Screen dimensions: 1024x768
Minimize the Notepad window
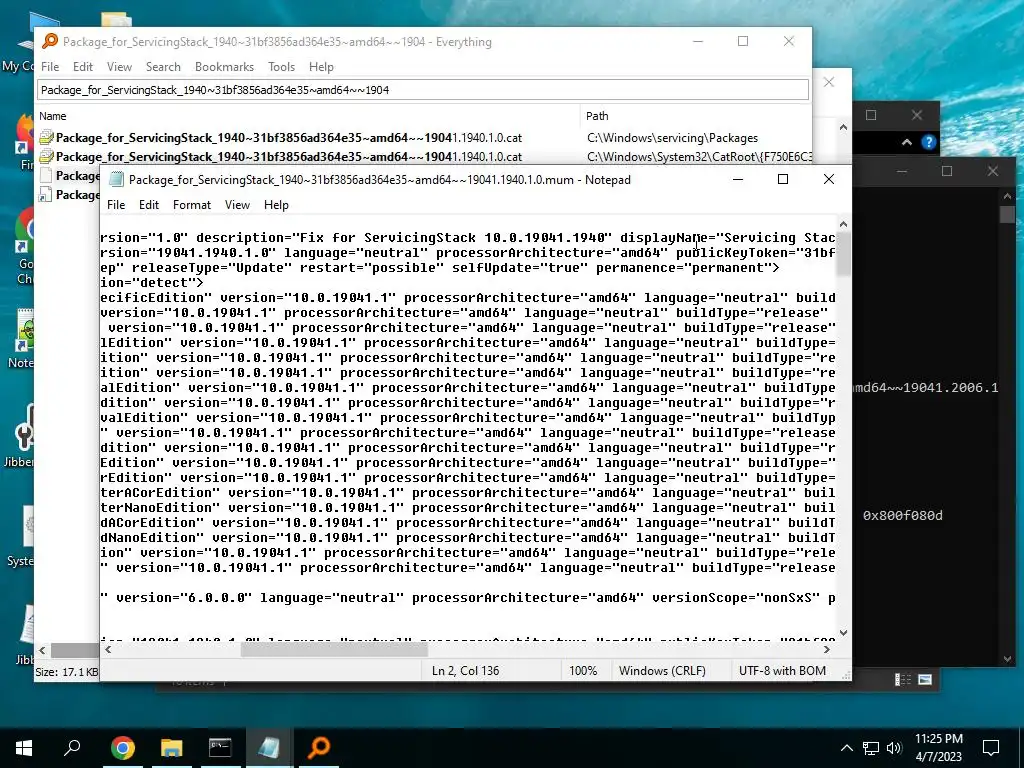(738, 179)
